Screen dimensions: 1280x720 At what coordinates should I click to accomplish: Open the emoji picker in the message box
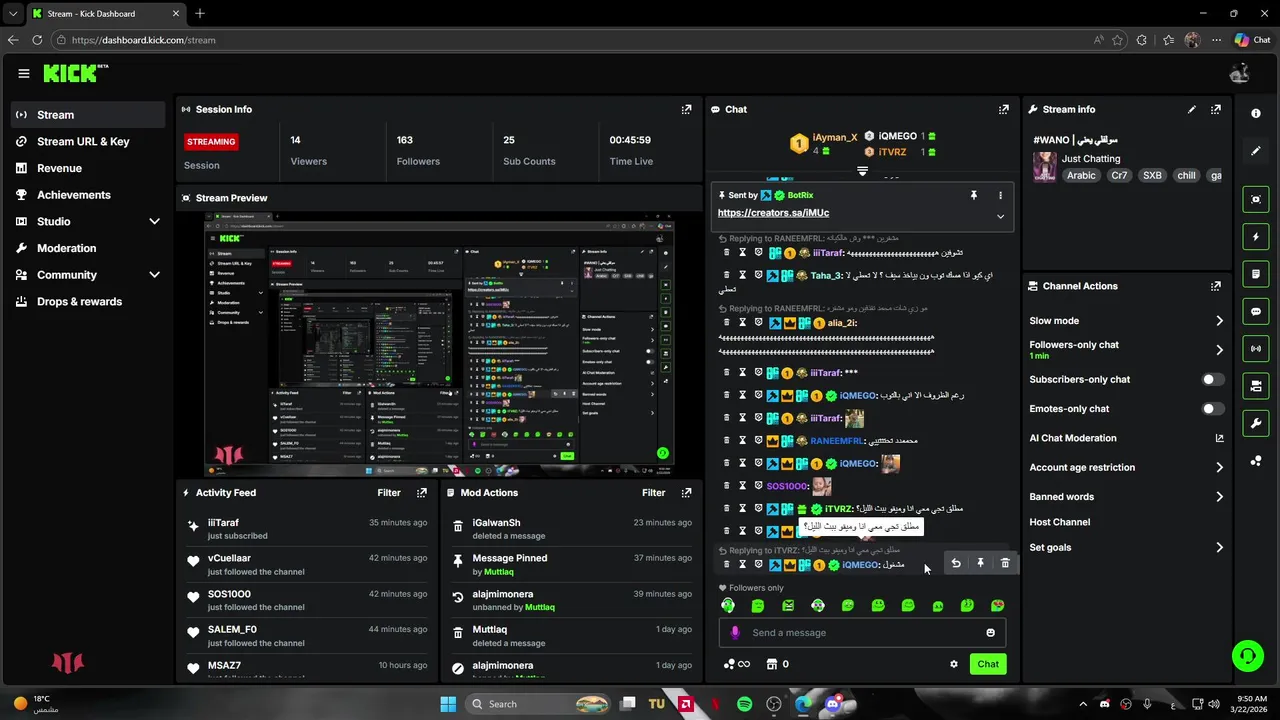tap(991, 632)
